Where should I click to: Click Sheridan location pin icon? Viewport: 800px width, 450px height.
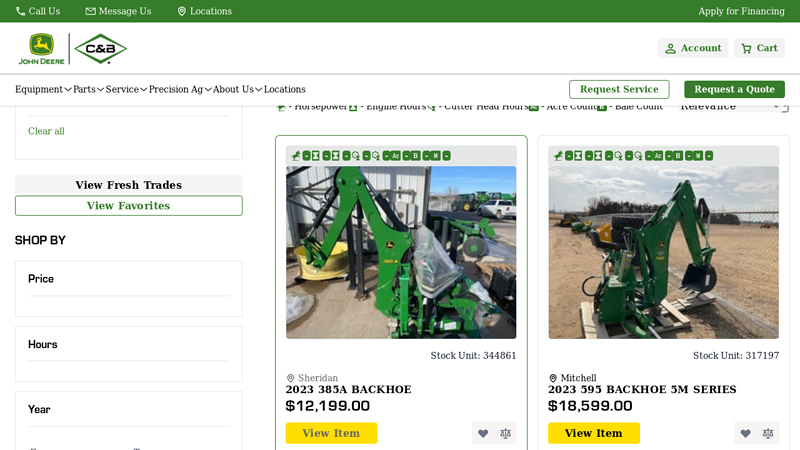(290, 378)
